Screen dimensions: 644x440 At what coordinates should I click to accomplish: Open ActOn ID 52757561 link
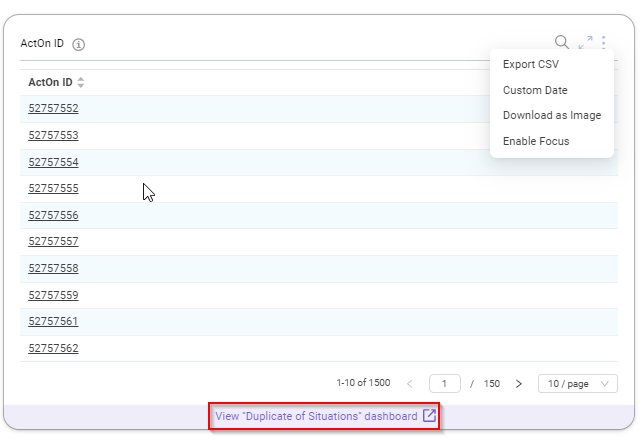pyautogui.click(x=53, y=321)
